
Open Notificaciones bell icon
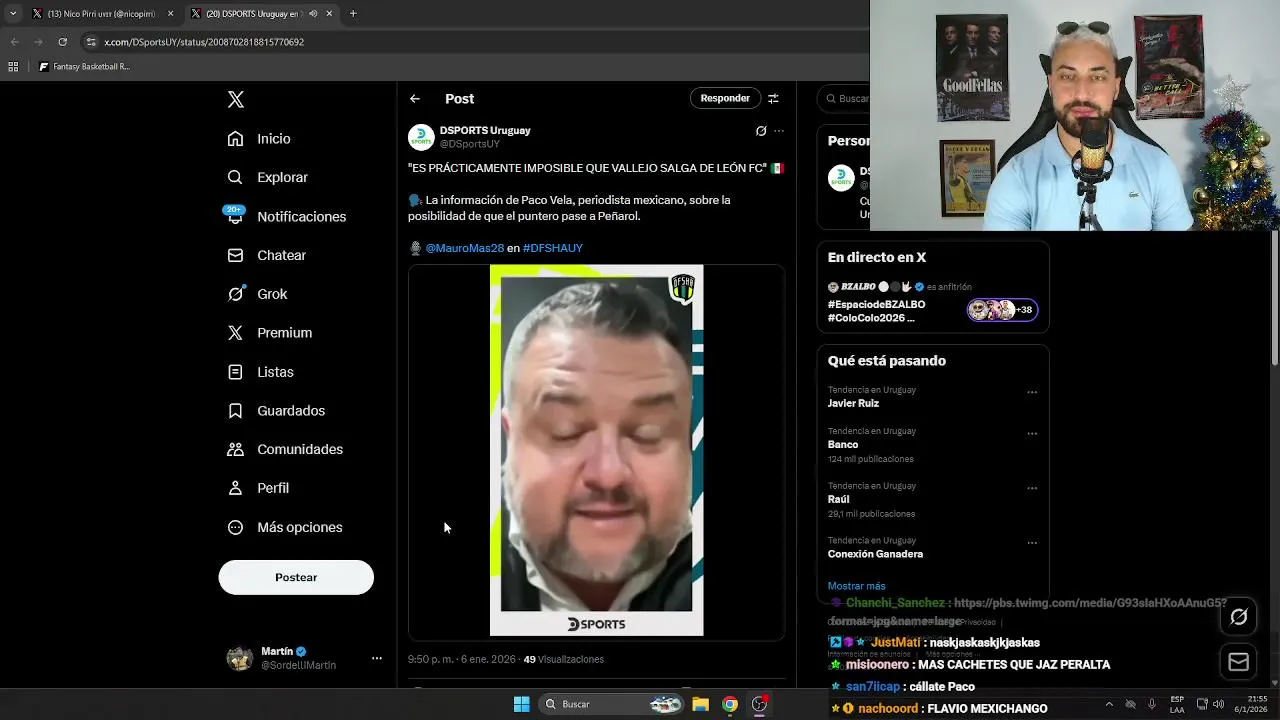(235, 216)
